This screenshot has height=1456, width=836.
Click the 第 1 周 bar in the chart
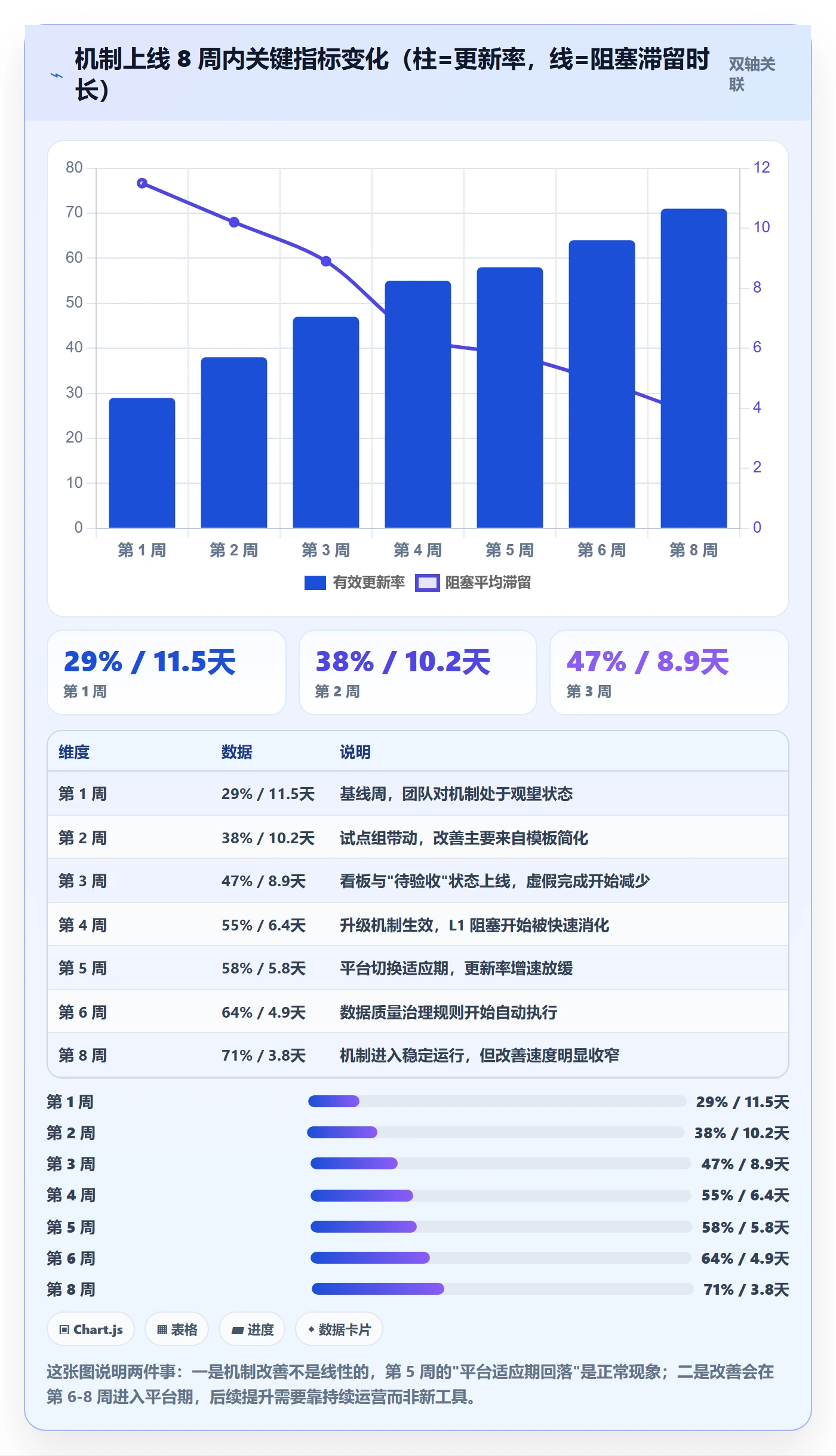142,463
